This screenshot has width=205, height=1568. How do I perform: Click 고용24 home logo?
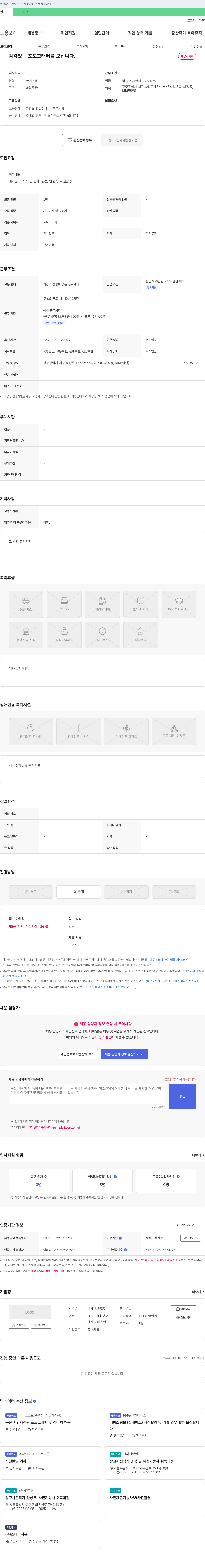8,33
